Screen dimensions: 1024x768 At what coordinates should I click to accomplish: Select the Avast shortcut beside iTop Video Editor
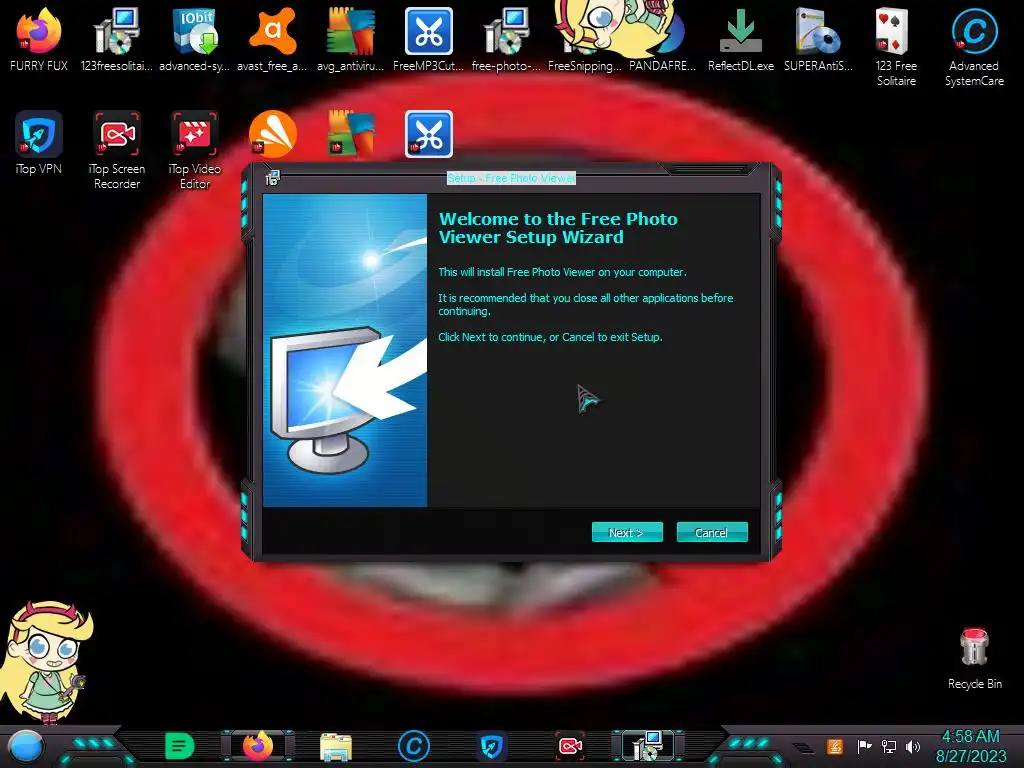272,135
